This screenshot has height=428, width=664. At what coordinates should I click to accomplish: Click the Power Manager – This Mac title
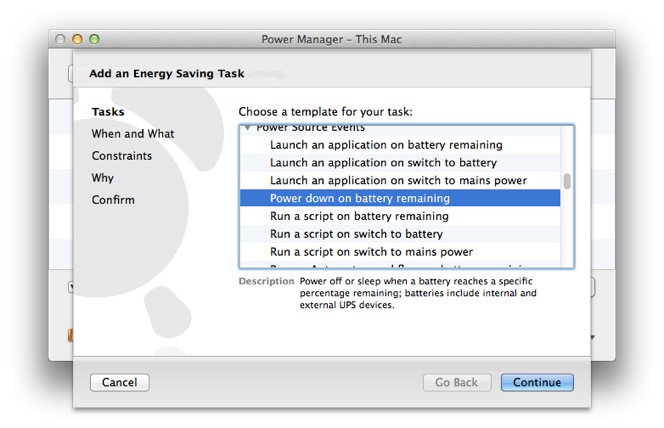(x=332, y=39)
